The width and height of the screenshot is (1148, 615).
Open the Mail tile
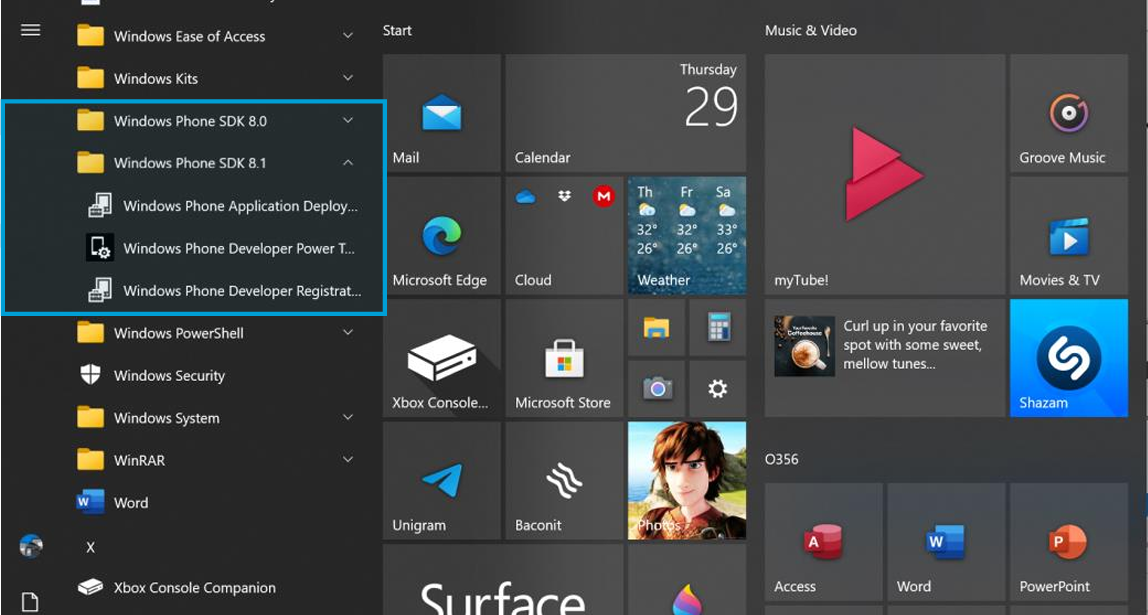pyautogui.click(x=441, y=114)
